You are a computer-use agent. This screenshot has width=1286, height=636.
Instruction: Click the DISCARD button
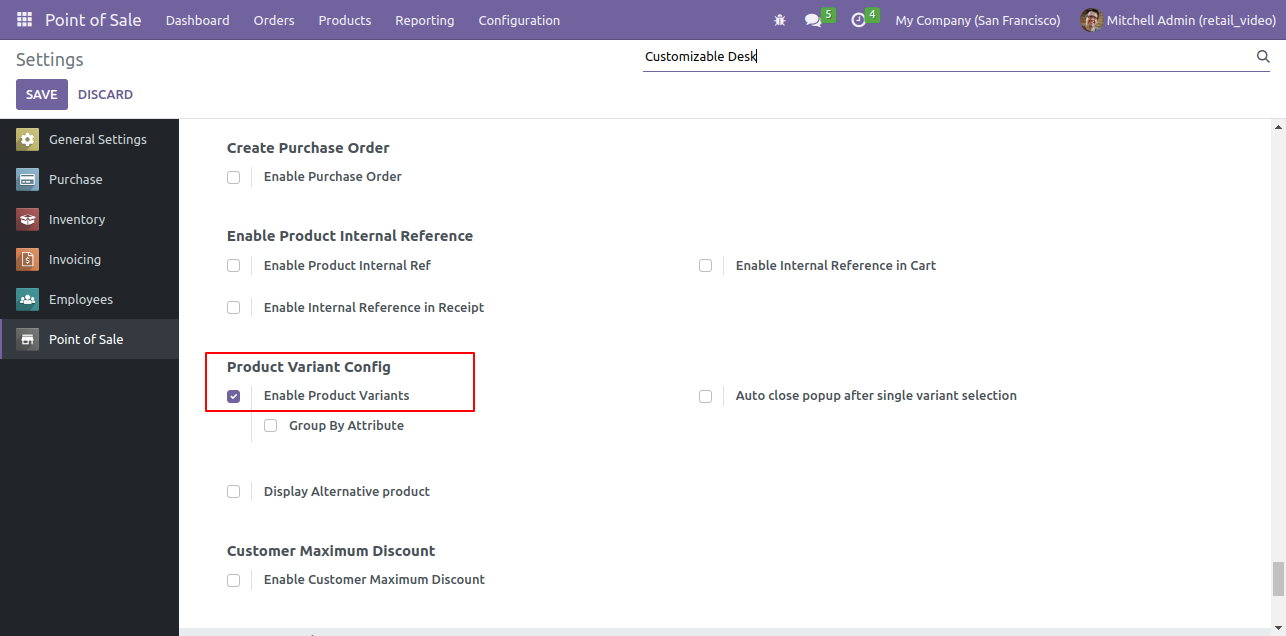coord(105,94)
